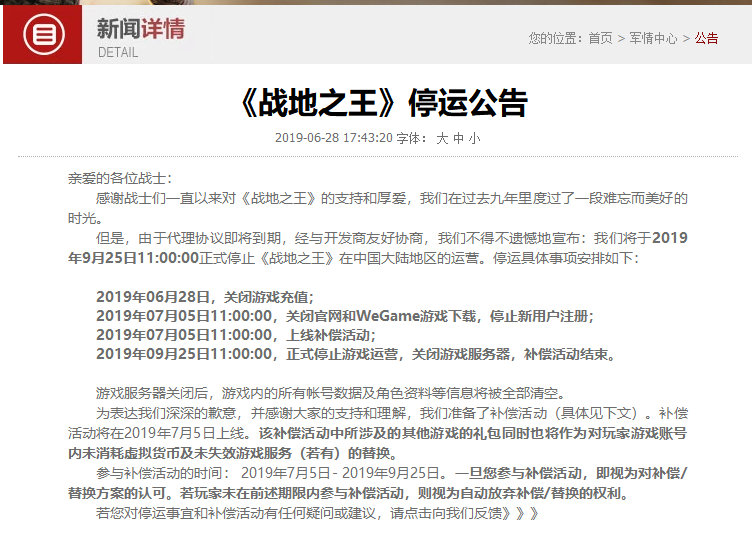Click the line about 关闭官网和WeGame游戏下载
The width and height of the screenshot is (752, 534).
pos(345,316)
